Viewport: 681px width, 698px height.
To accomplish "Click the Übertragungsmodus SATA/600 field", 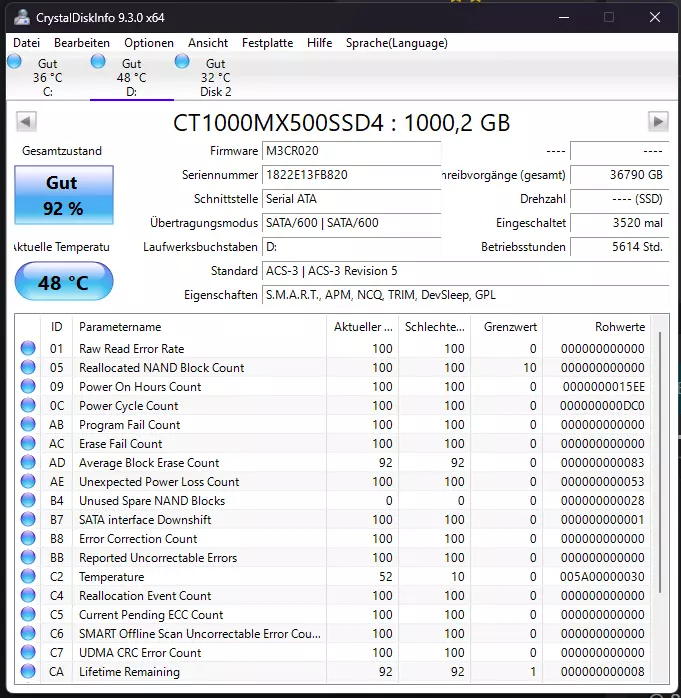I will [x=352, y=223].
